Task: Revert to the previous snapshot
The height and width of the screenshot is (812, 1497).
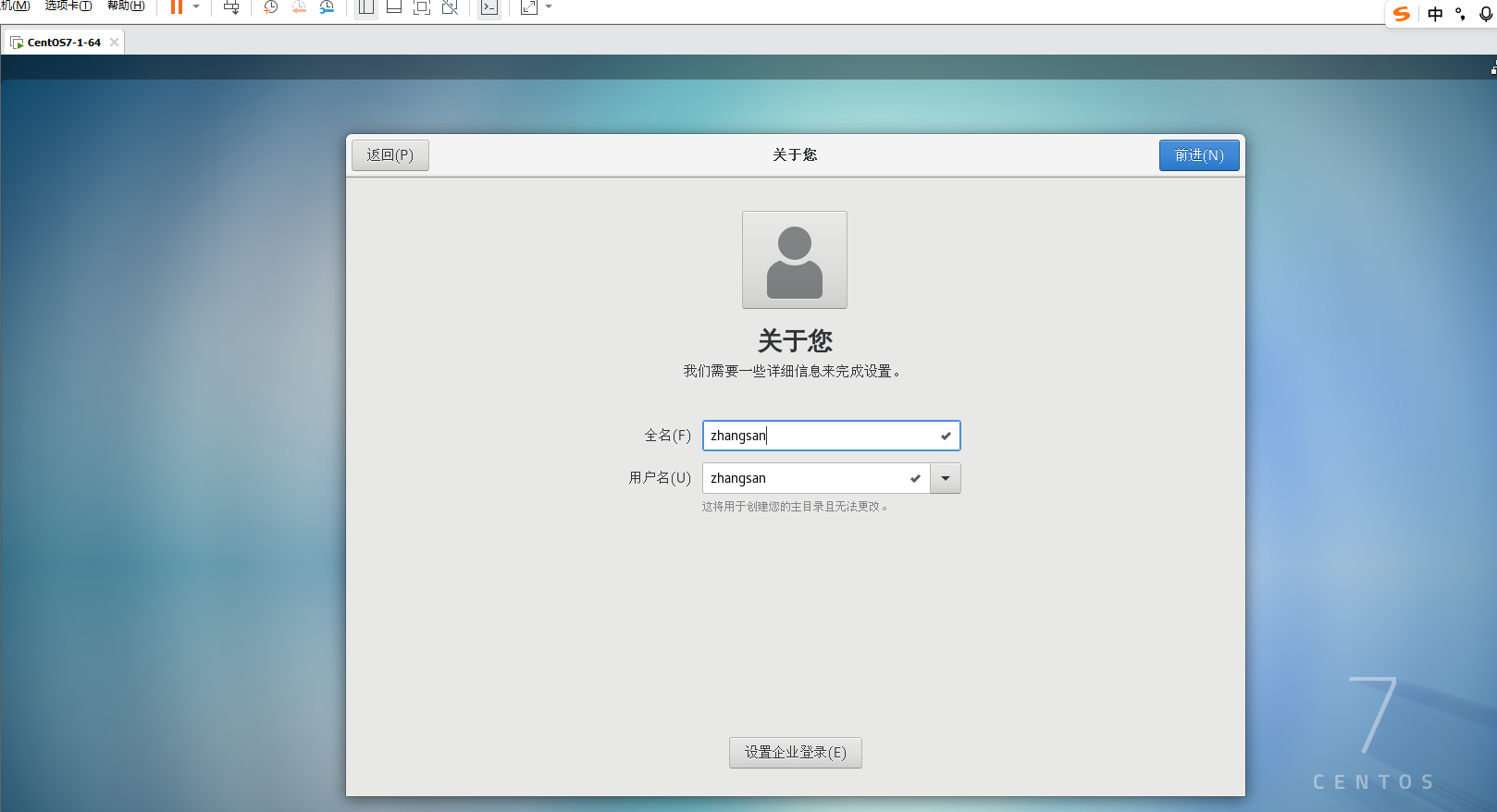Action: [299, 7]
